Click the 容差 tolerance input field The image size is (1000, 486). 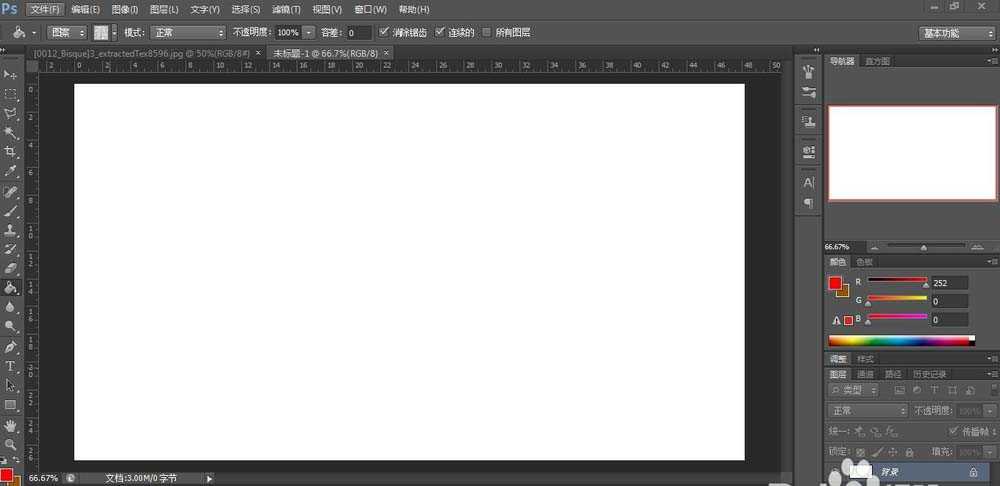pyautogui.click(x=359, y=33)
